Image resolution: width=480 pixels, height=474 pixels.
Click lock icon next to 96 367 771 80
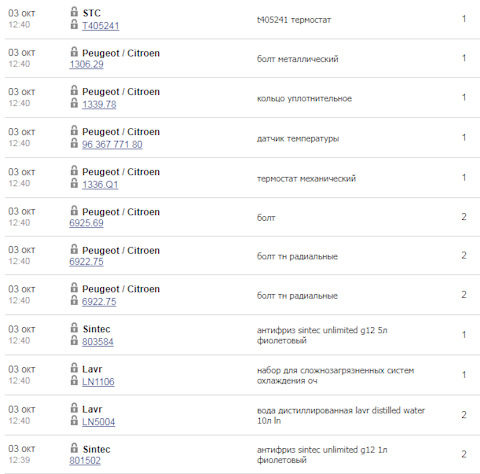74,143
